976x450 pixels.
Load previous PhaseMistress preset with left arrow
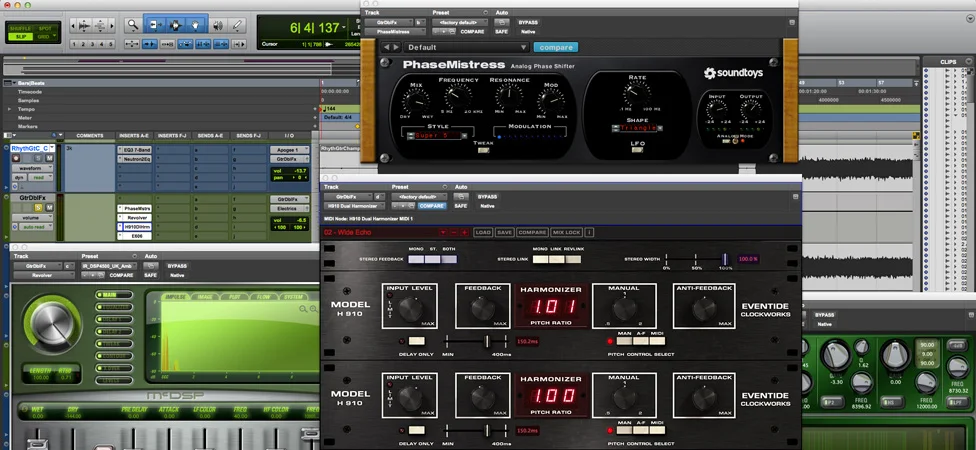pyautogui.click(x=386, y=47)
